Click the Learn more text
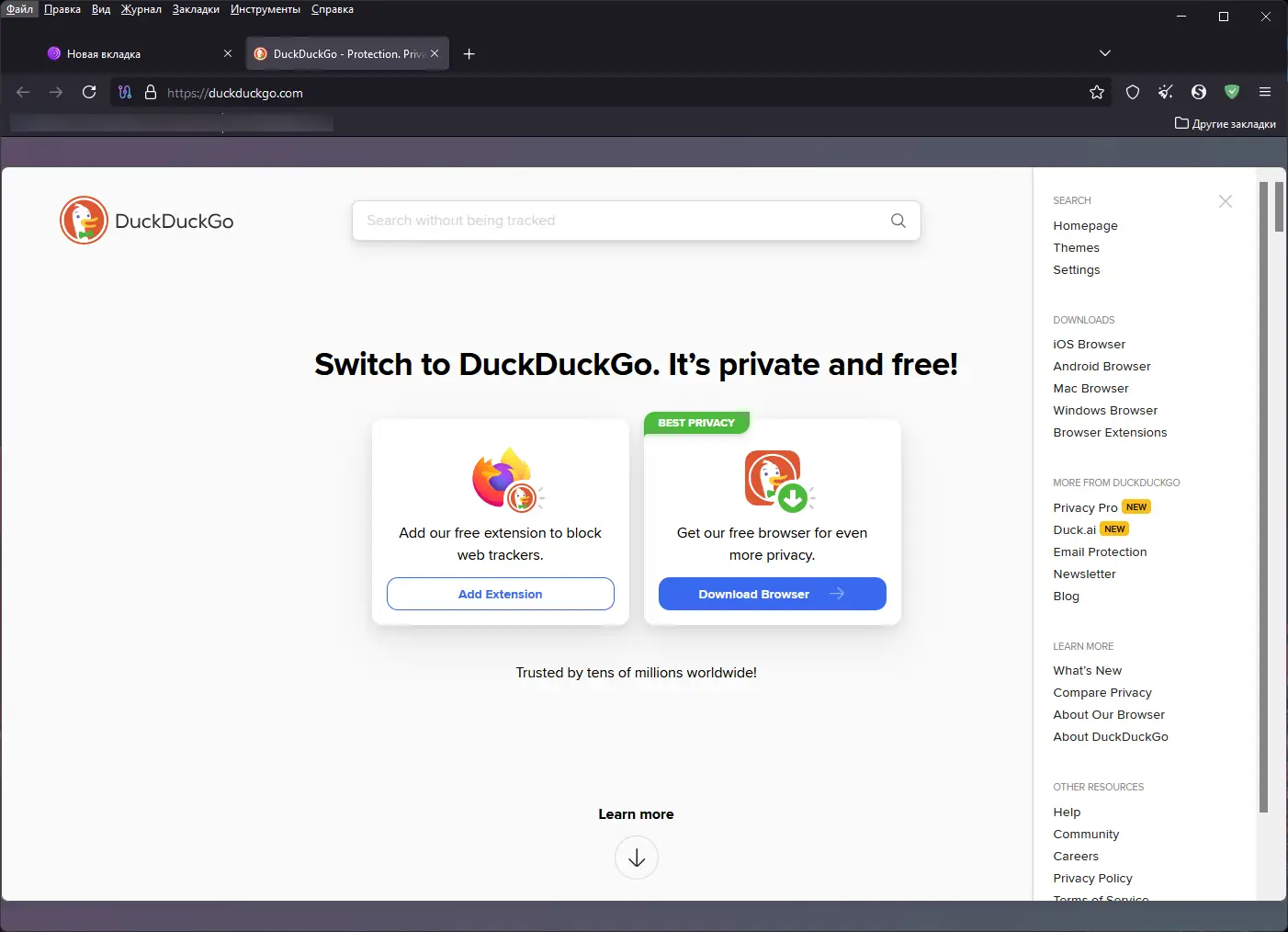The height and width of the screenshot is (932, 1288). (636, 814)
